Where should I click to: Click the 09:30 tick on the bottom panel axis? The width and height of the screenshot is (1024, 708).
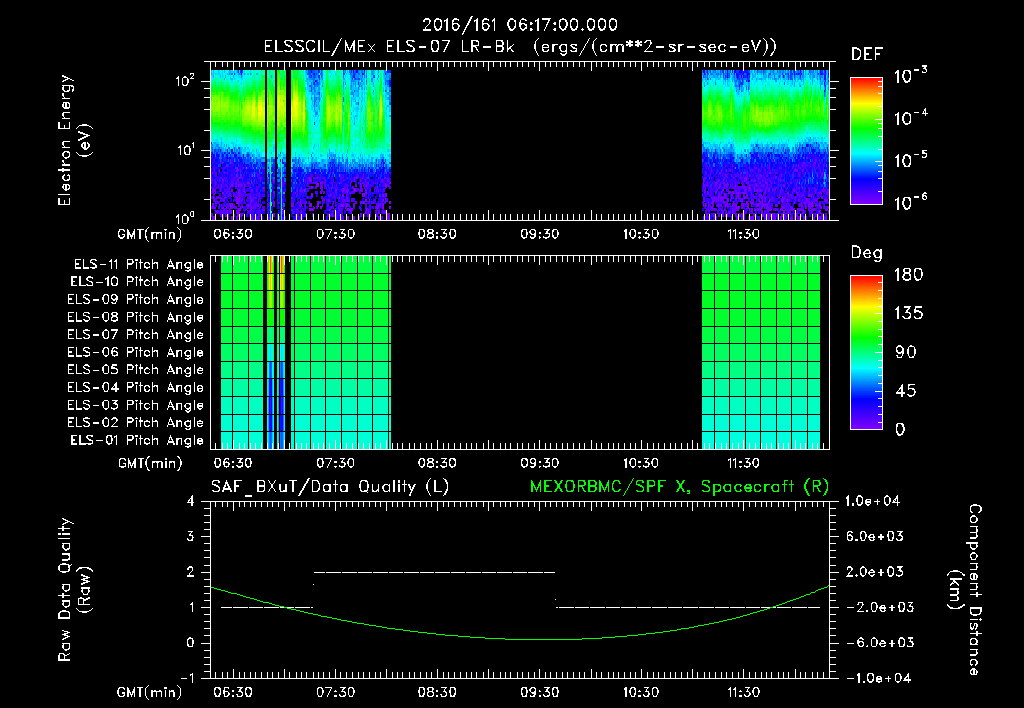539,692
